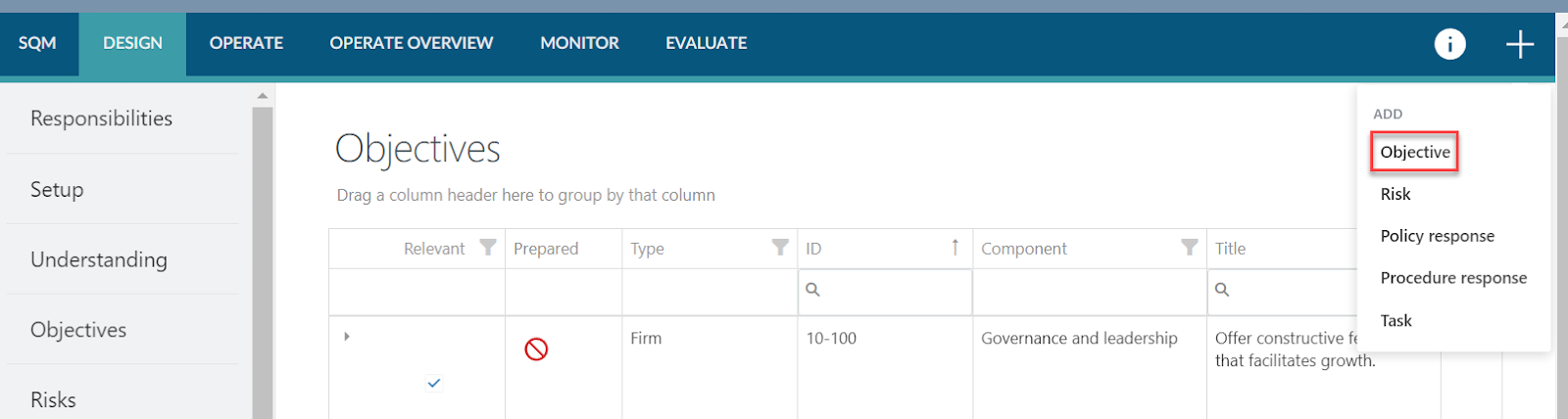Choose Procedure response from Add menu
The height and width of the screenshot is (419, 1568).
[x=1452, y=278]
